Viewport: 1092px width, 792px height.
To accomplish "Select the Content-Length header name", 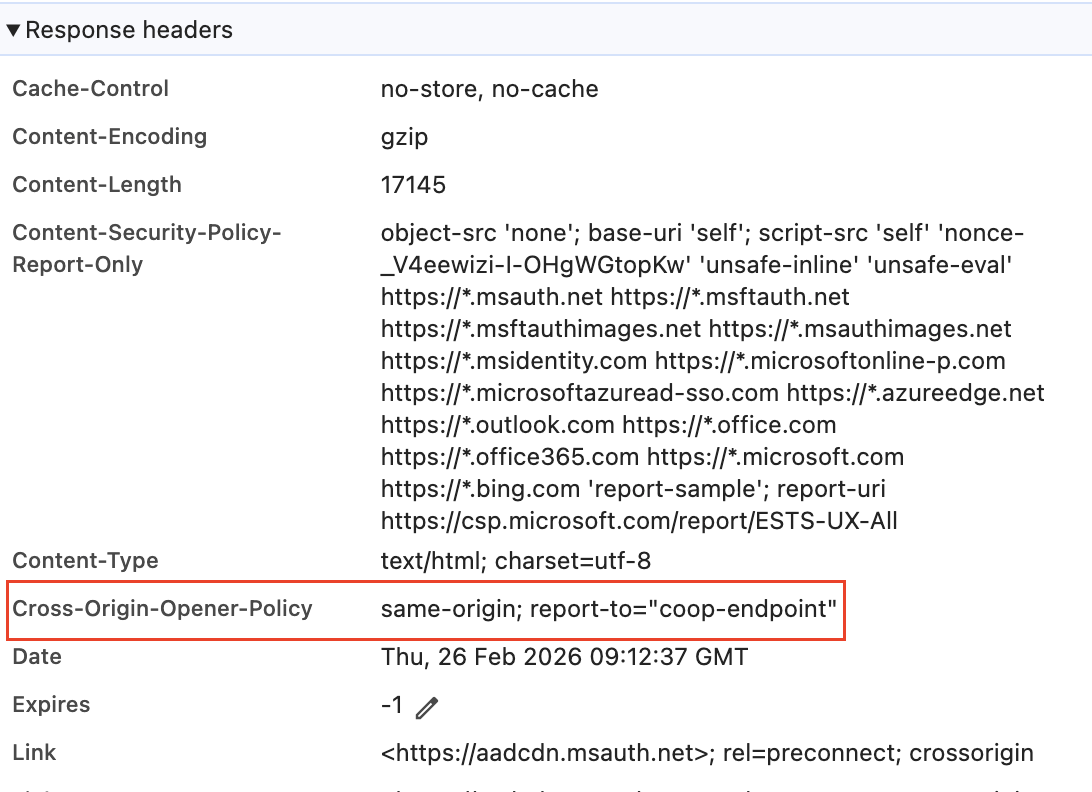I will (97, 185).
